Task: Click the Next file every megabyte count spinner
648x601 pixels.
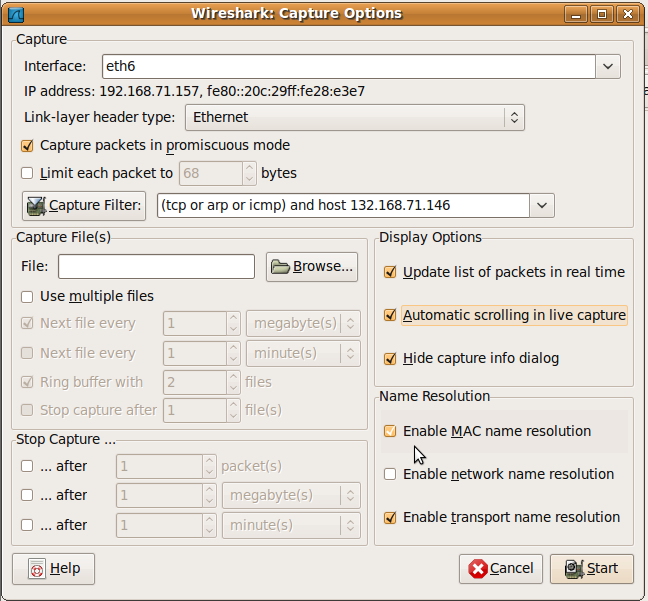Action: 202,323
